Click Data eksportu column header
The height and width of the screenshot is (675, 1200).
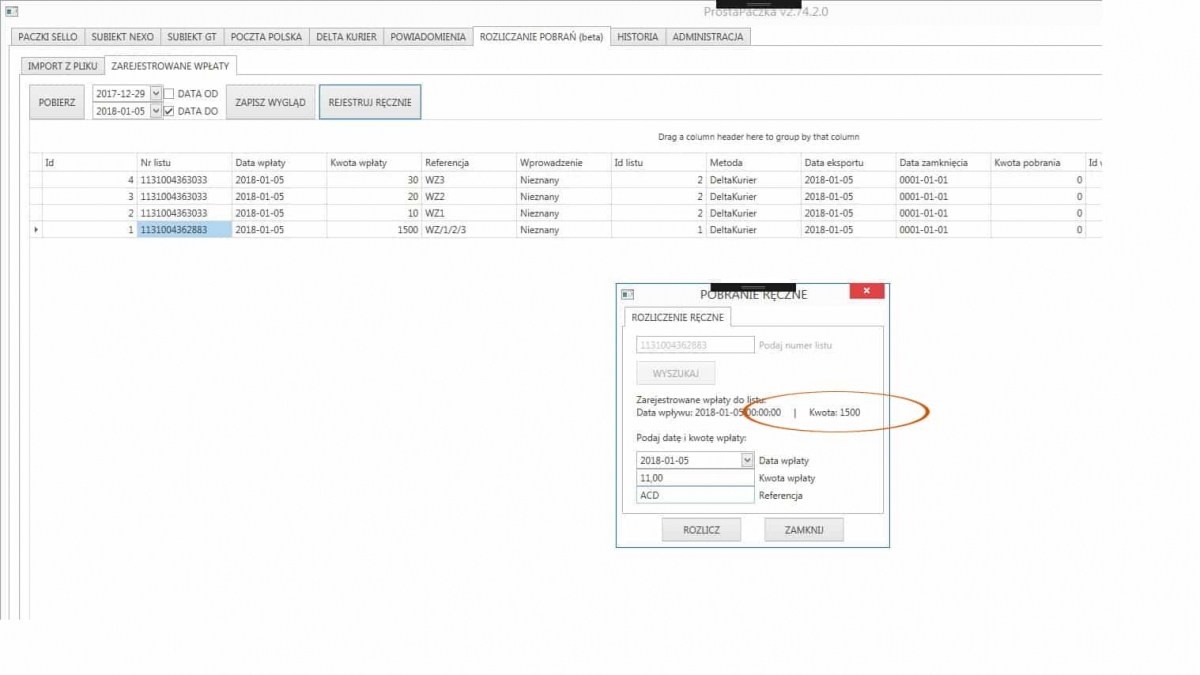(848, 162)
